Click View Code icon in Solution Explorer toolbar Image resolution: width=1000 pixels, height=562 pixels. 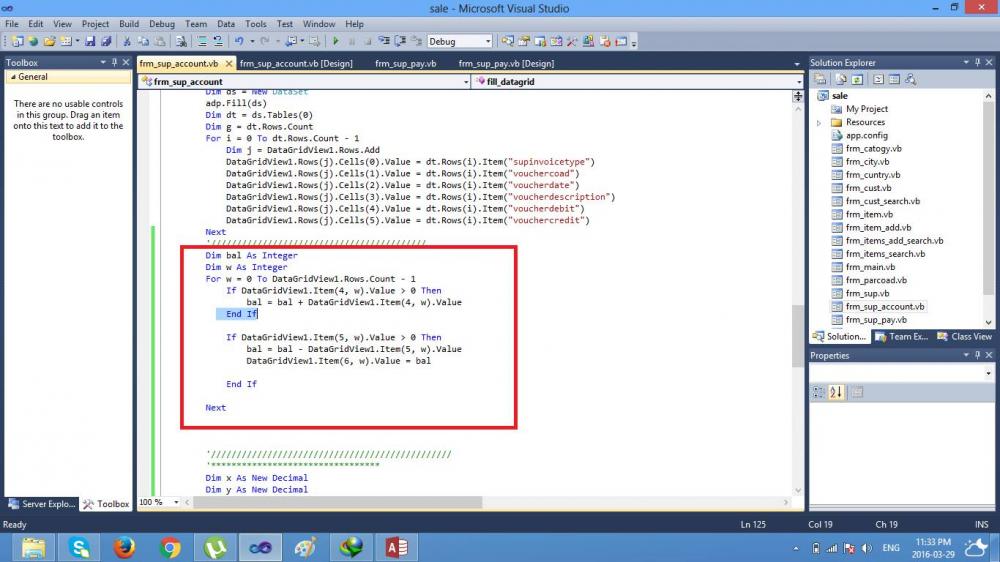point(878,79)
